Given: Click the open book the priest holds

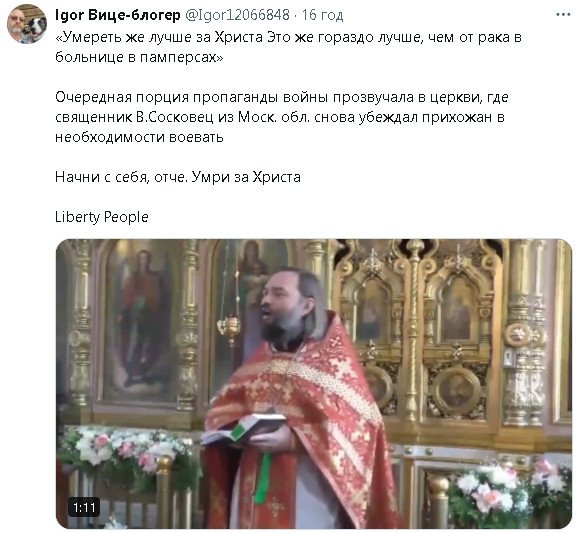Looking at the screenshot, I should pos(245,429).
